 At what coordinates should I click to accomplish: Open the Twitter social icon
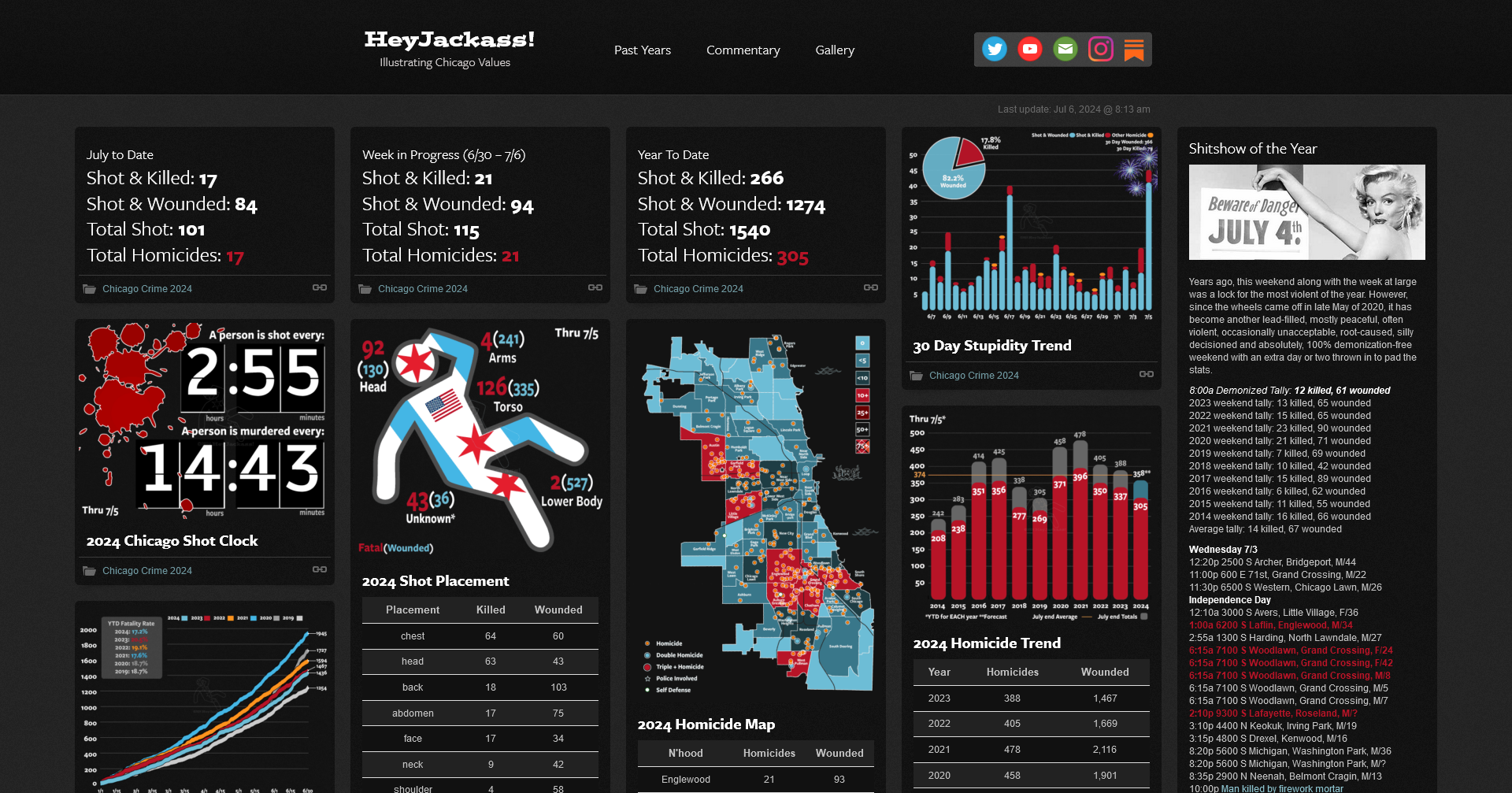coord(995,50)
